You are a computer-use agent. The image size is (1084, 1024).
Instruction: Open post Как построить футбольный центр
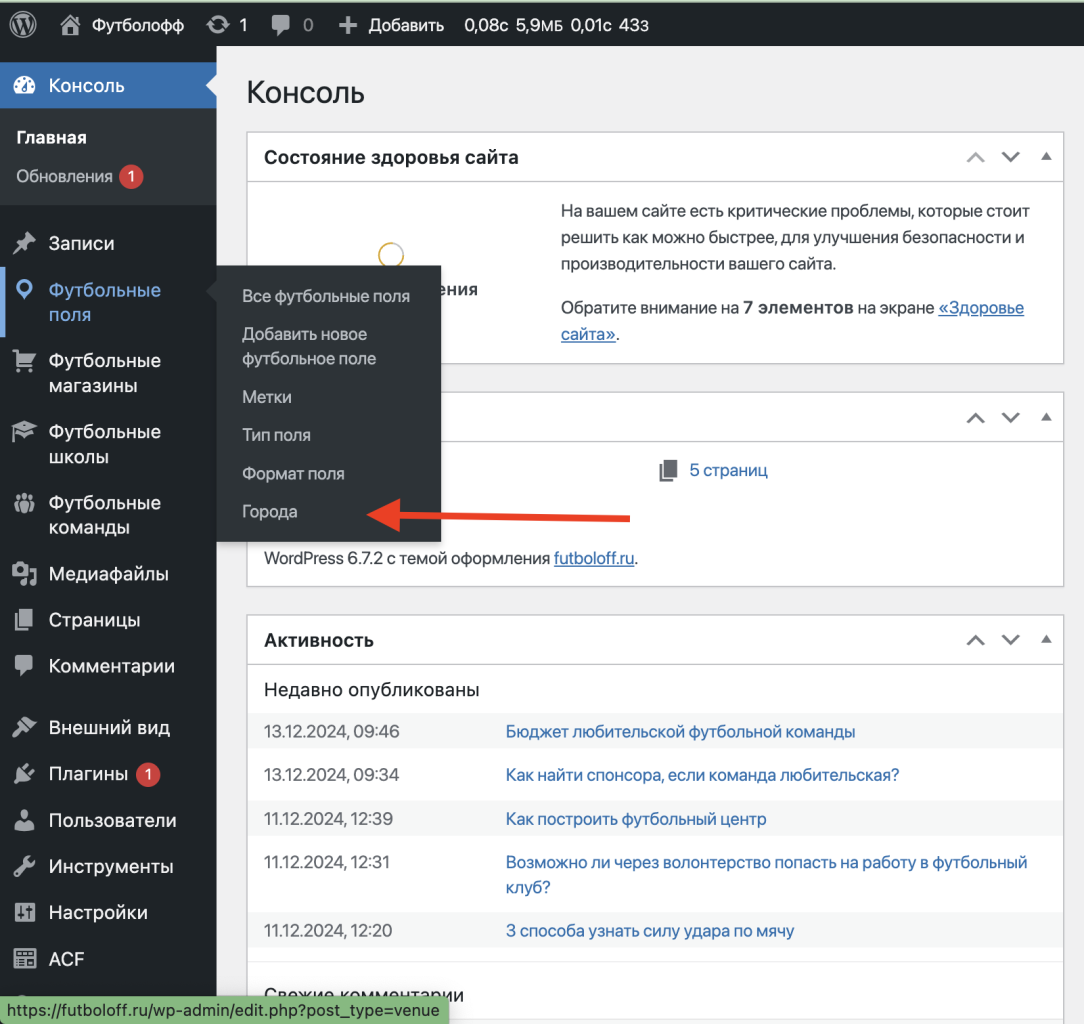tap(636, 819)
